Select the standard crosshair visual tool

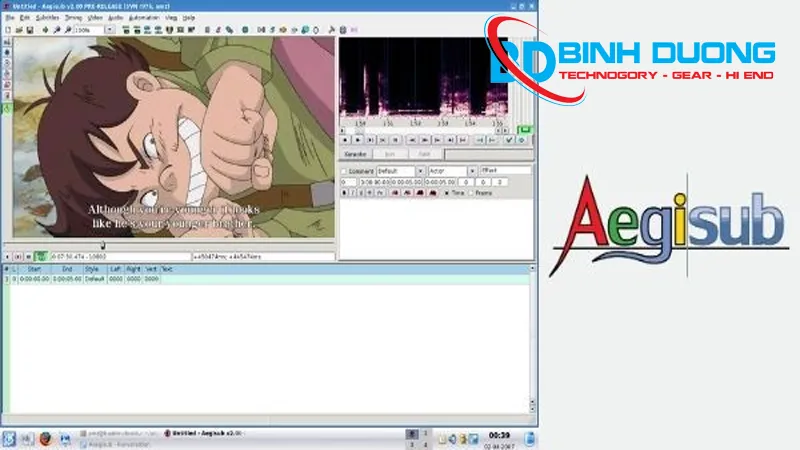(x=7, y=42)
